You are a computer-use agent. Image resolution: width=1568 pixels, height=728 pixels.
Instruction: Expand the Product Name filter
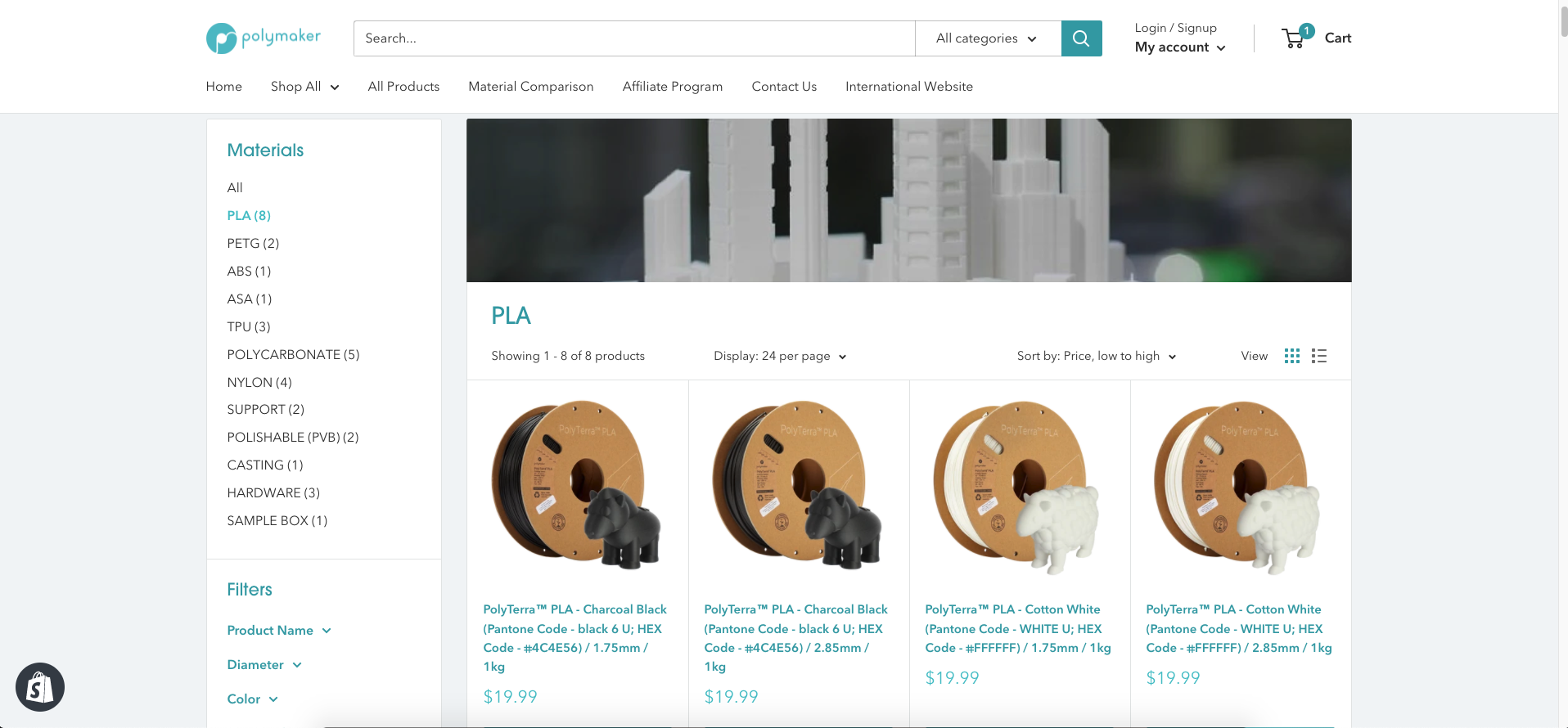click(279, 631)
